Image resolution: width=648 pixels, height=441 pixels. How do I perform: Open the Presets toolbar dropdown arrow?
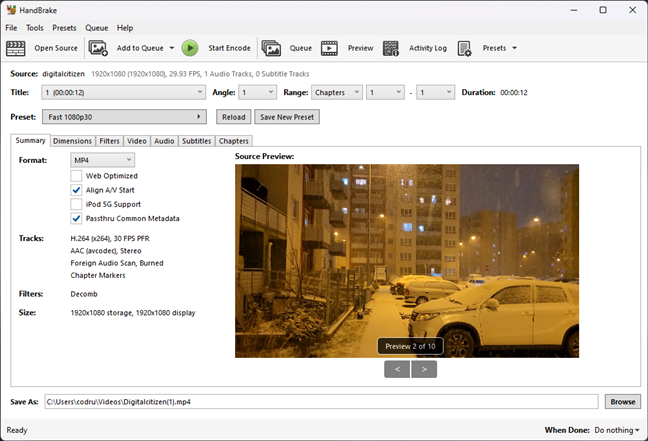[x=515, y=48]
